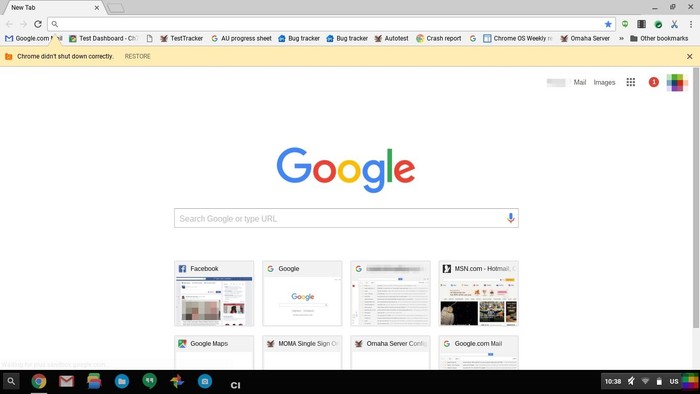Reload the page with the refresh icon
Screen dimensions: 700x394
(x=38, y=24)
